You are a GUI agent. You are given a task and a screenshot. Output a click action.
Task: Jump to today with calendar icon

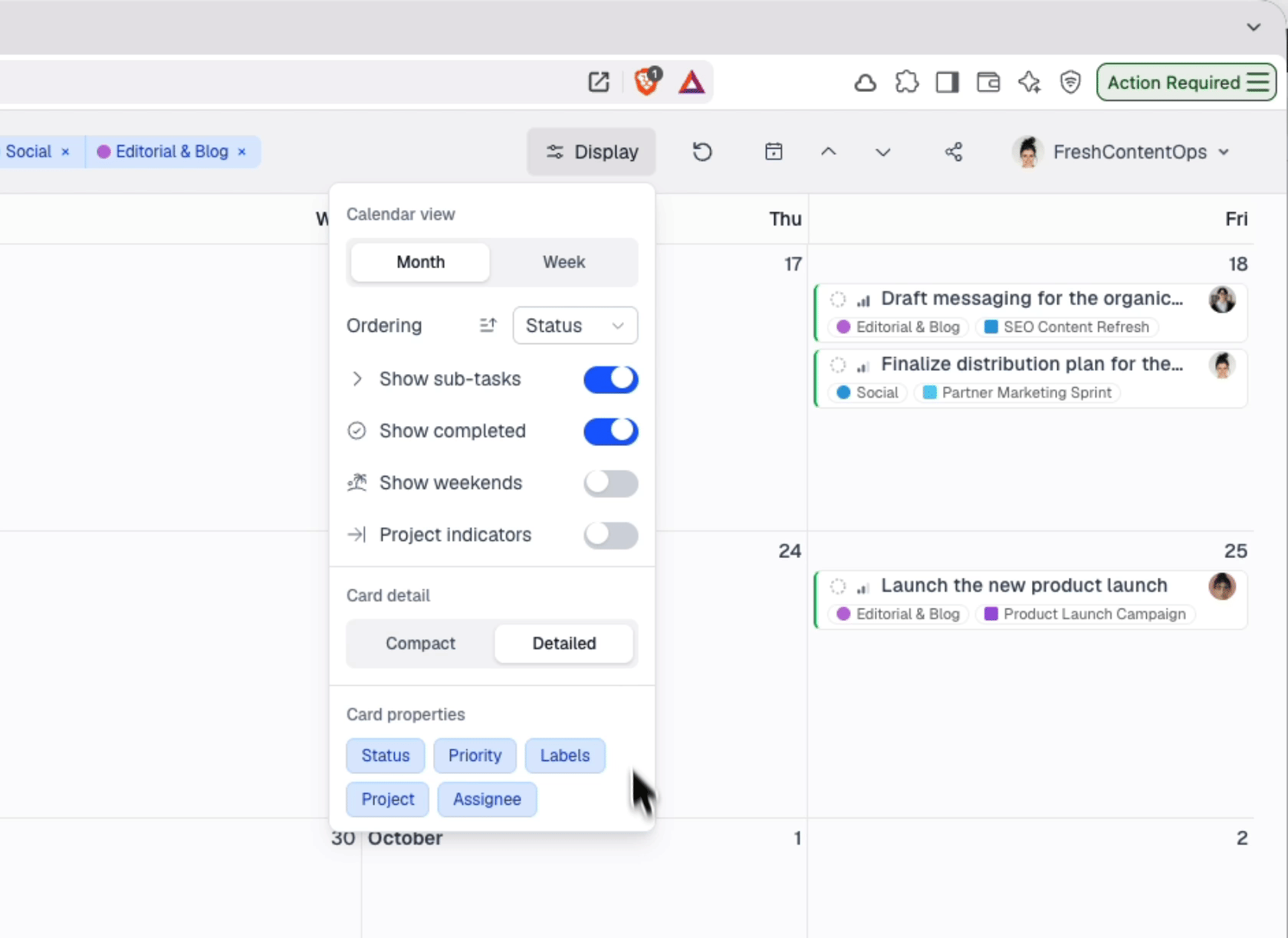point(774,152)
